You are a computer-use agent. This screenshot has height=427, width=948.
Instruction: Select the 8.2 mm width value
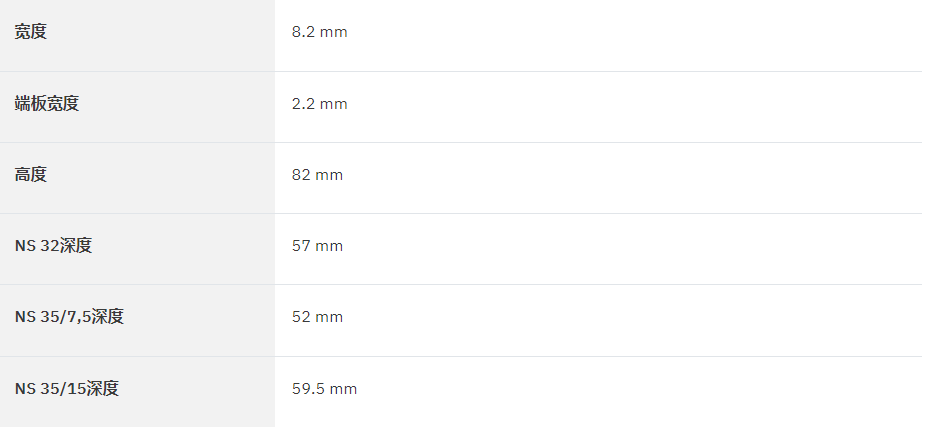pyautogui.click(x=320, y=32)
